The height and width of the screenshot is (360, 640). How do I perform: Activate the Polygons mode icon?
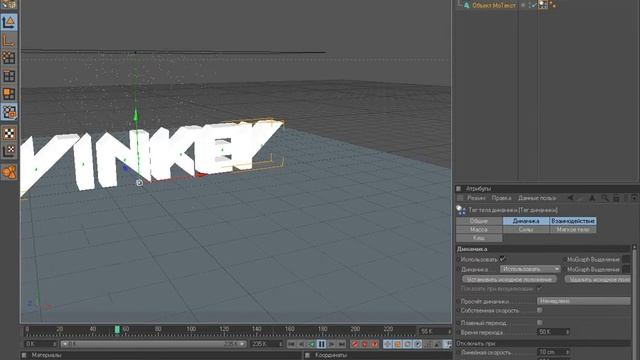point(9,94)
